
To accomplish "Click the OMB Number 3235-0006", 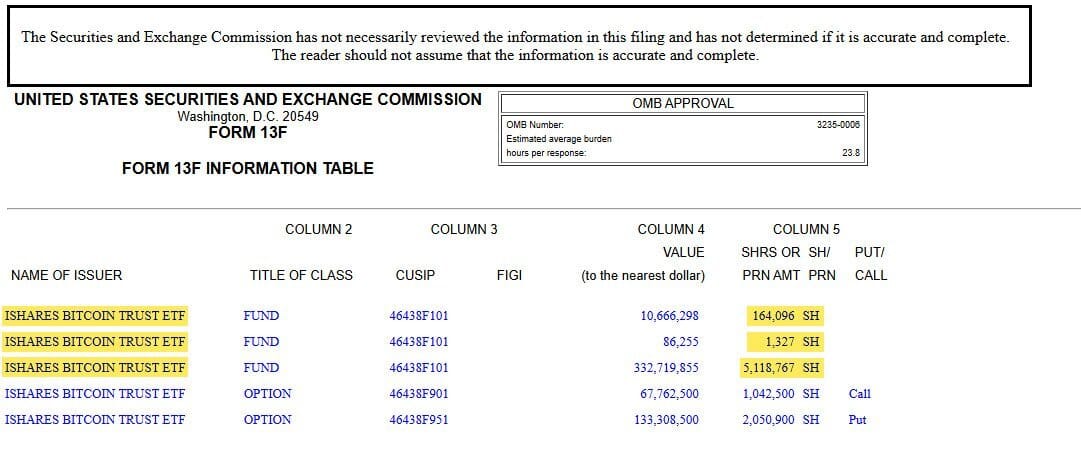I will (838, 125).
